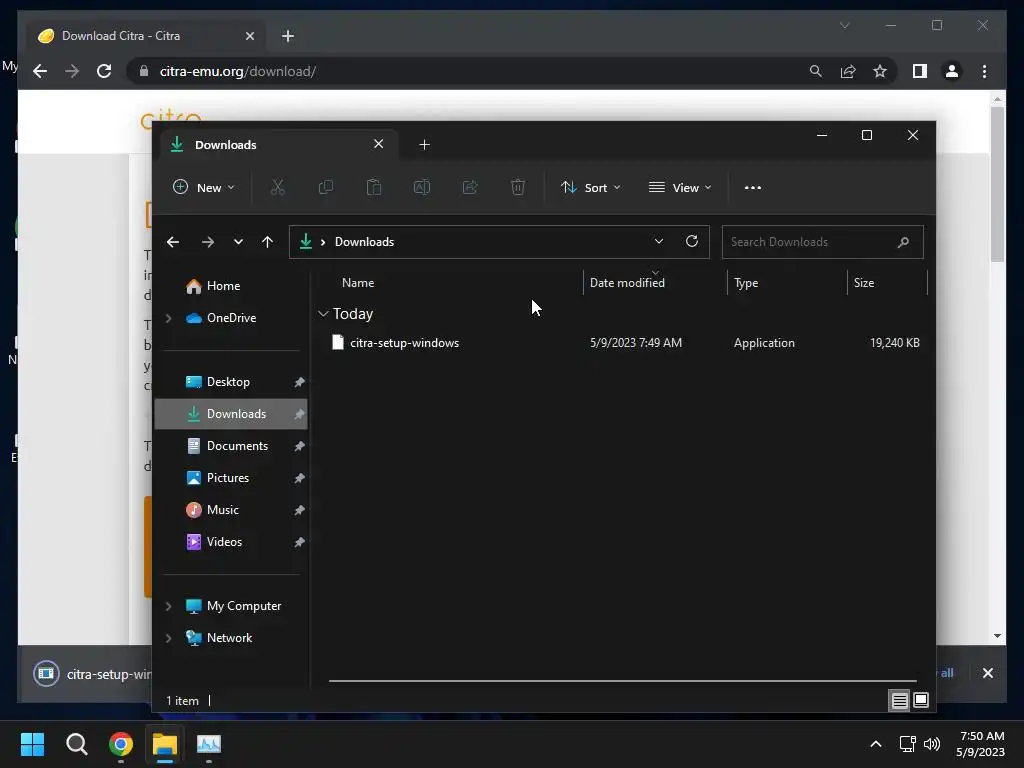Bookmark this page with the star icon
1024x768 pixels.
880,71
